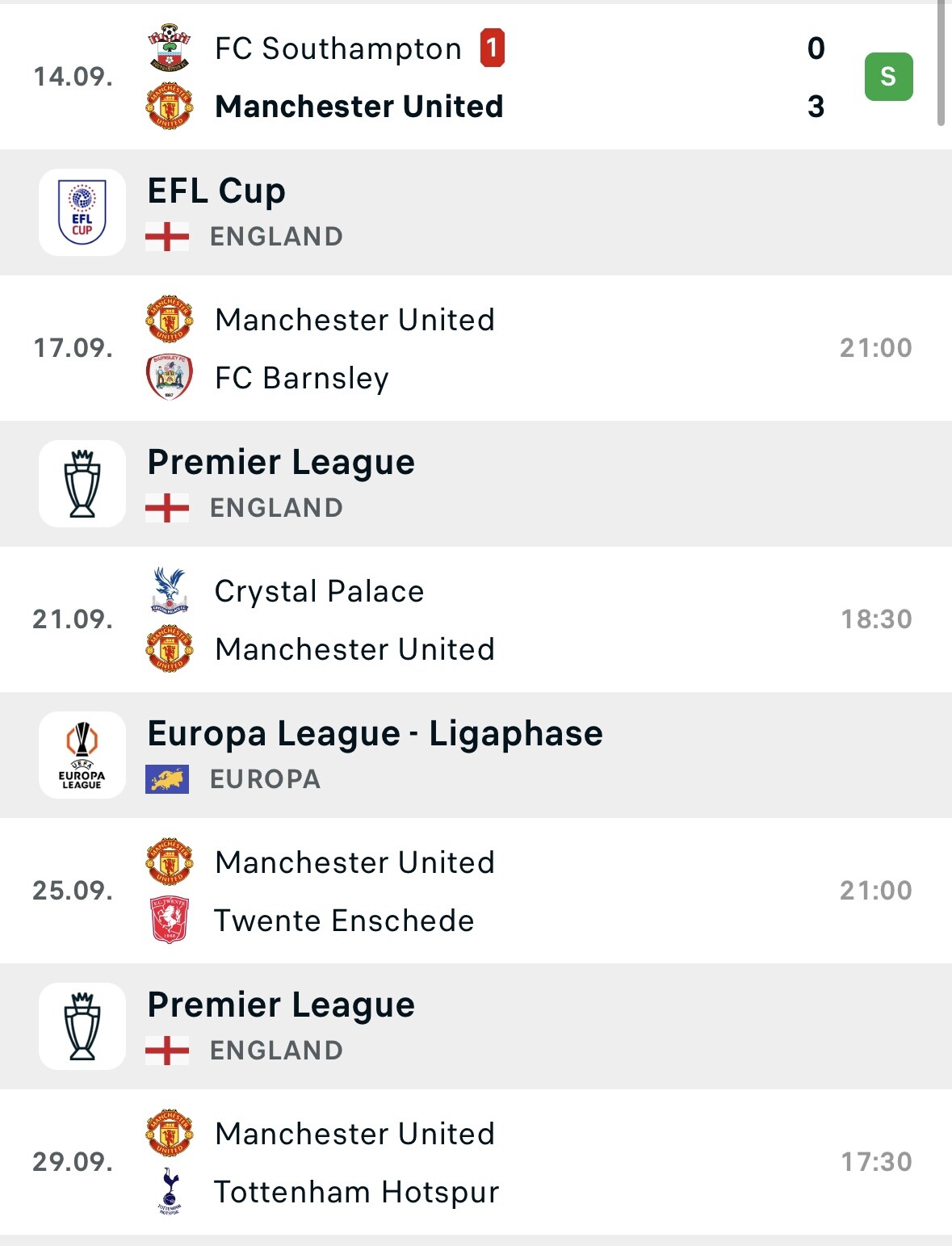Open Europa League - Ligaphase header

pyautogui.click(x=476, y=755)
